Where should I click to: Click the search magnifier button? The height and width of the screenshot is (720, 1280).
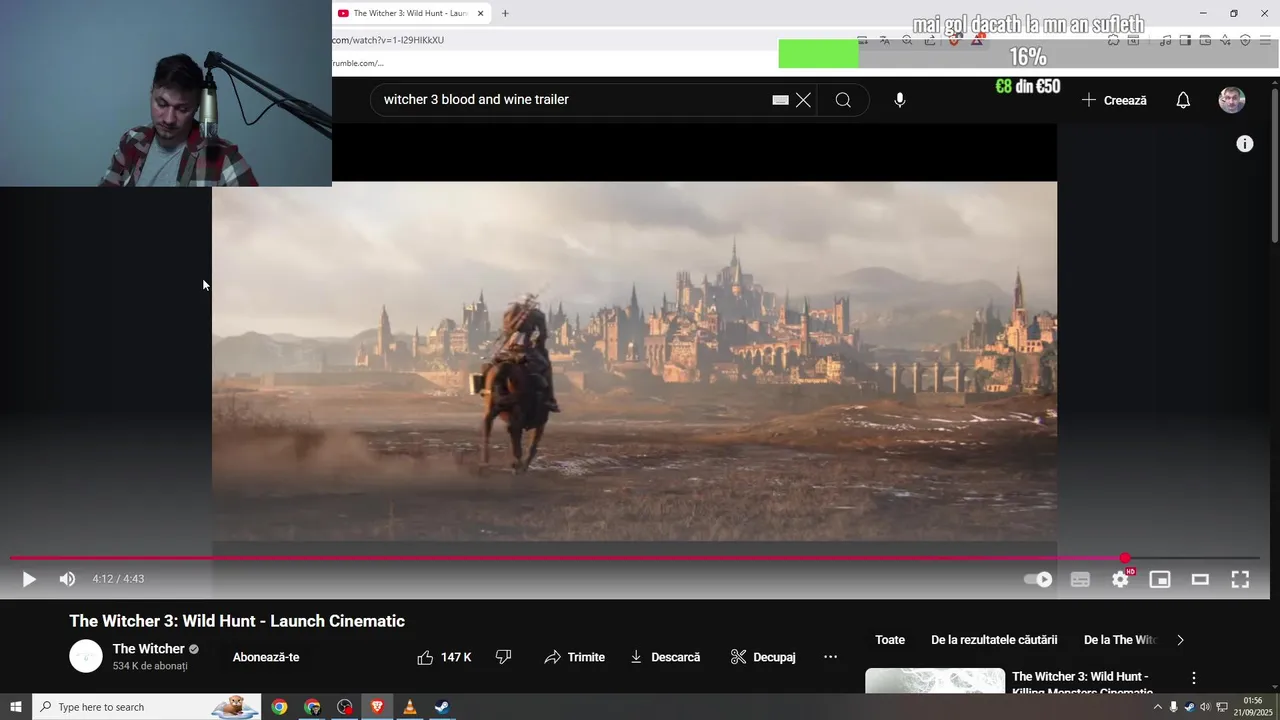843,100
